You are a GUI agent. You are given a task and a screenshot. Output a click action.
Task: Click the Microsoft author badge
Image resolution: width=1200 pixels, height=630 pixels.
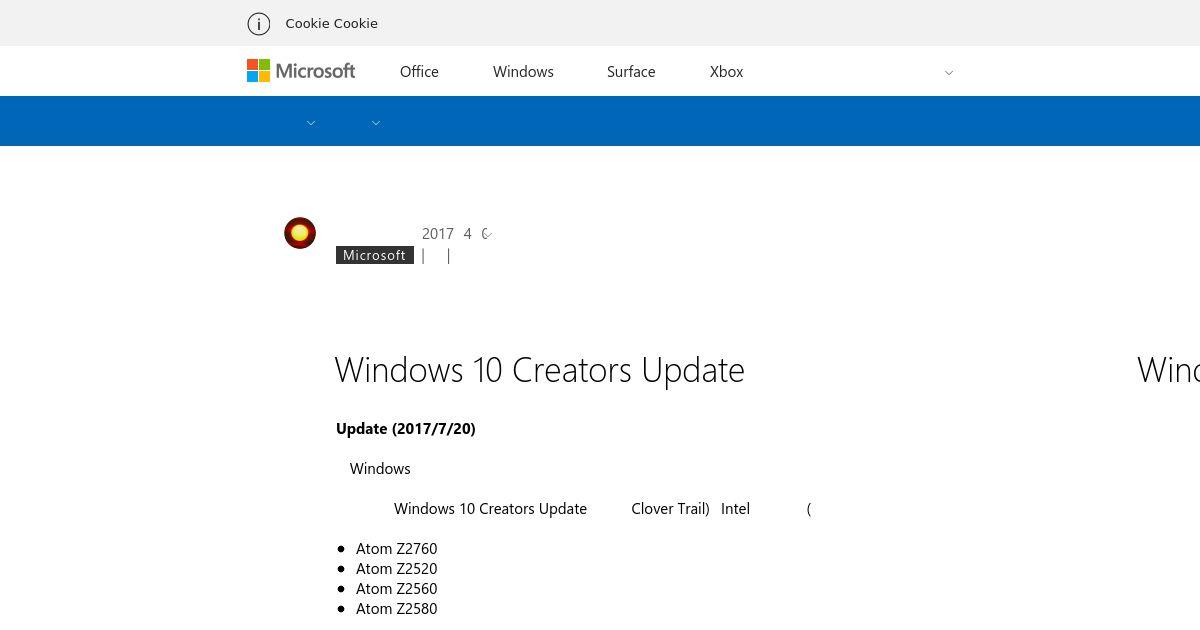pos(374,255)
